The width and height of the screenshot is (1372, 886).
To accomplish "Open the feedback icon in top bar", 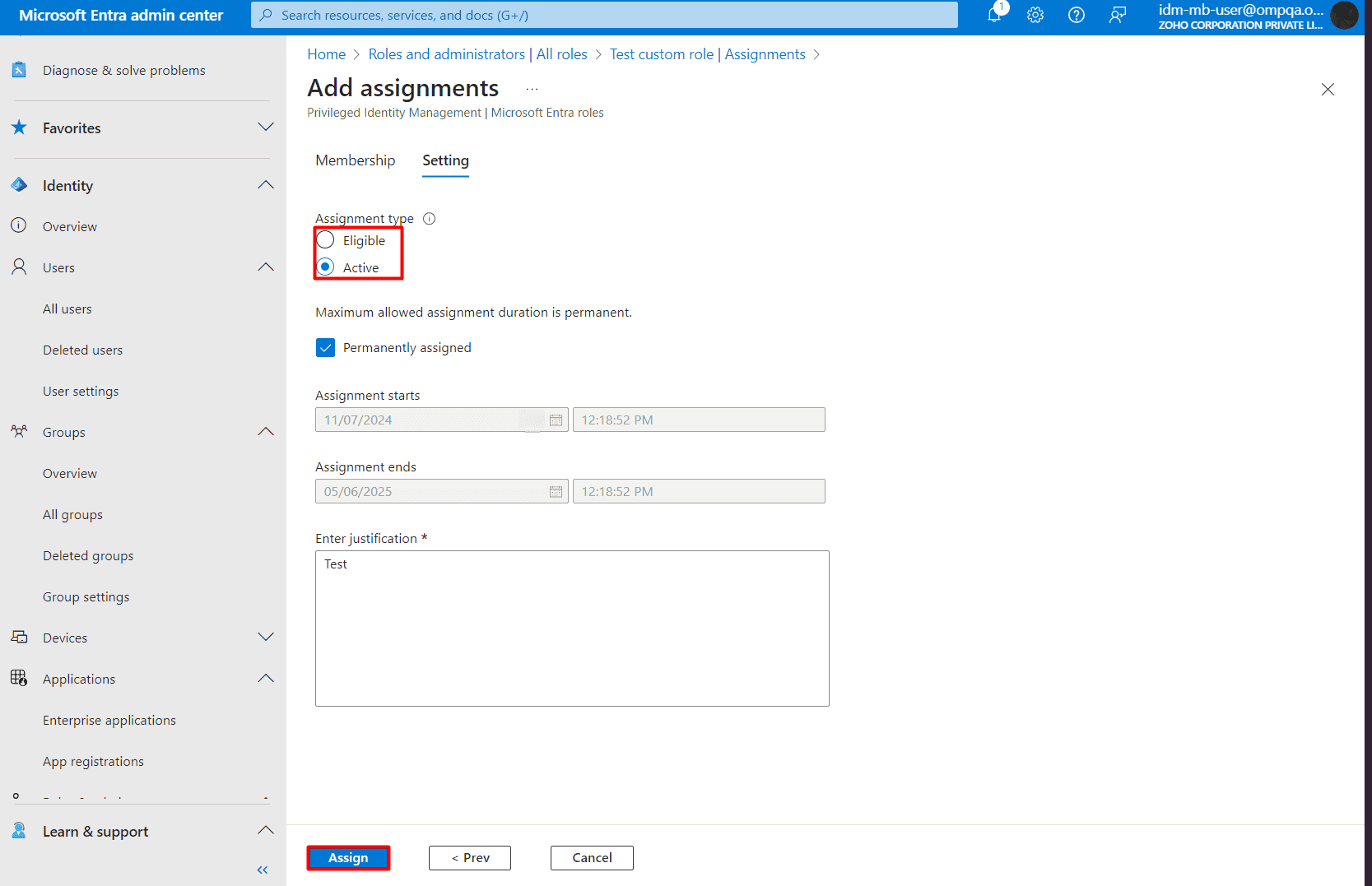I will [x=1117, y=15].
